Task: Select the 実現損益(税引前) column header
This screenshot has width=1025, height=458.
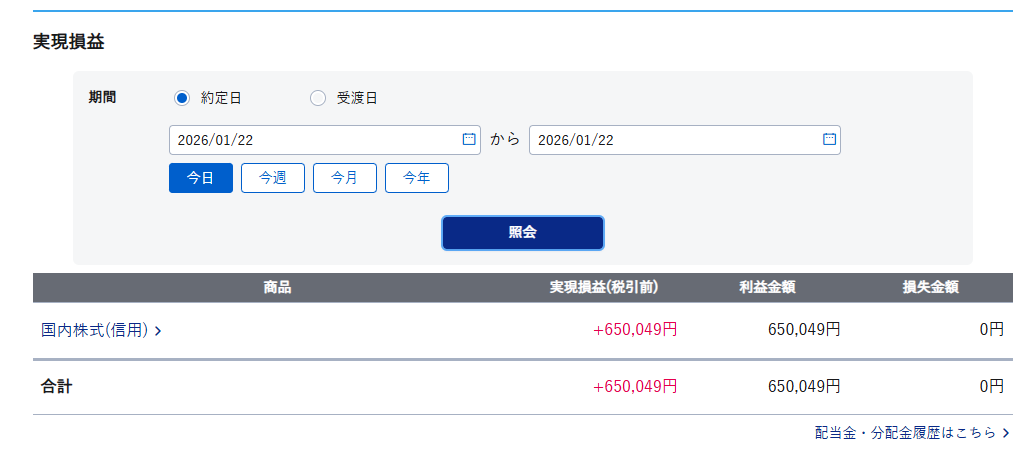Action: tap(604, 288)
